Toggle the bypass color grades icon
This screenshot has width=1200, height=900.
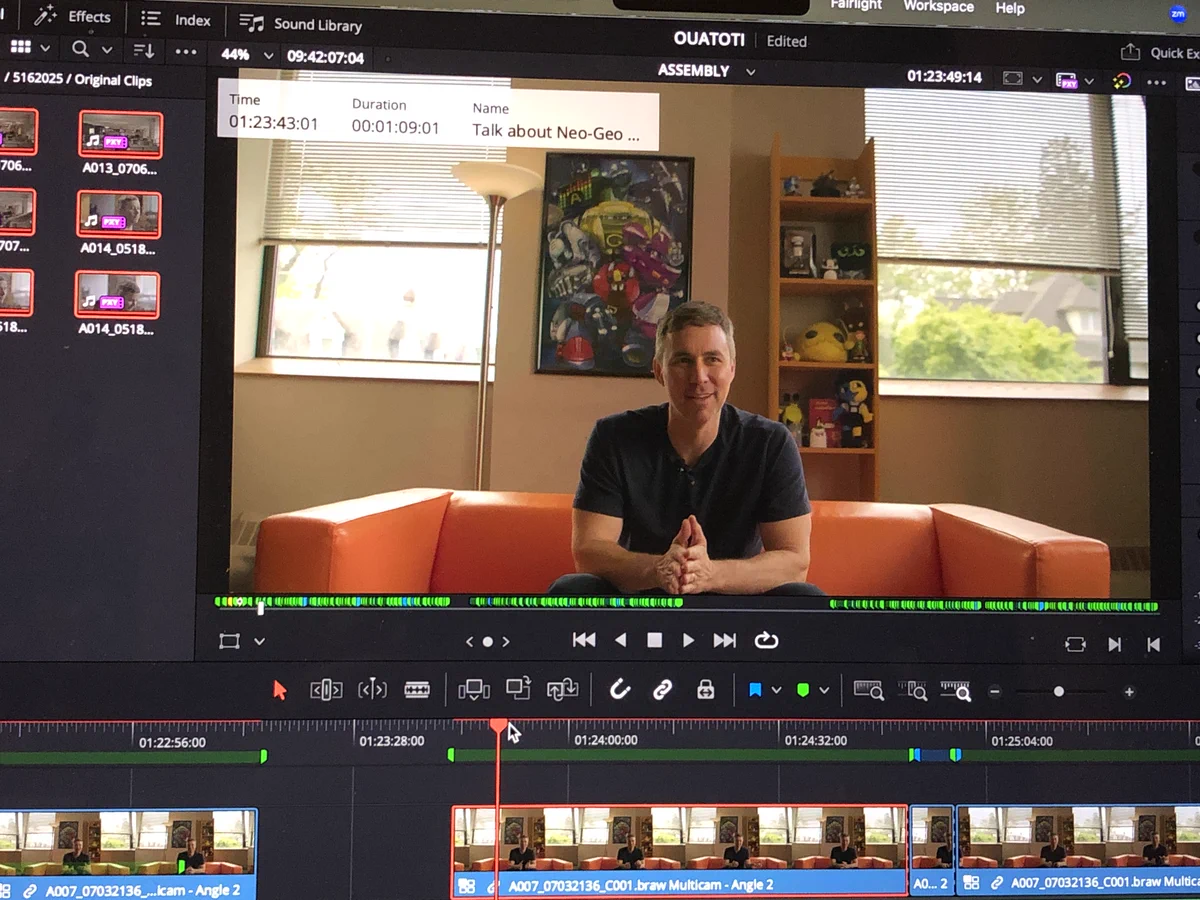point(1122,81)
